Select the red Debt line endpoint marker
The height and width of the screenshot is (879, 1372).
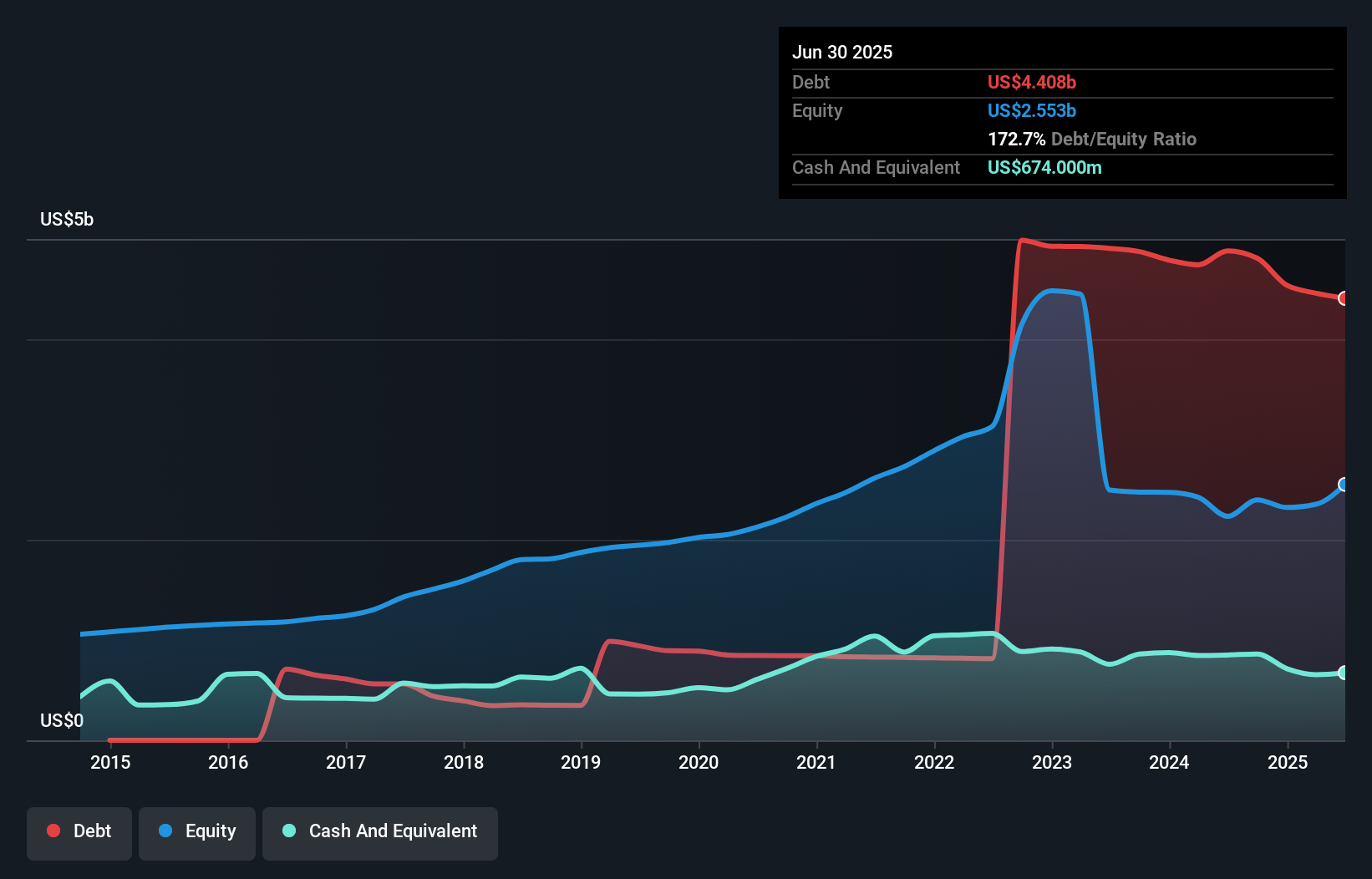[1344, 298]
